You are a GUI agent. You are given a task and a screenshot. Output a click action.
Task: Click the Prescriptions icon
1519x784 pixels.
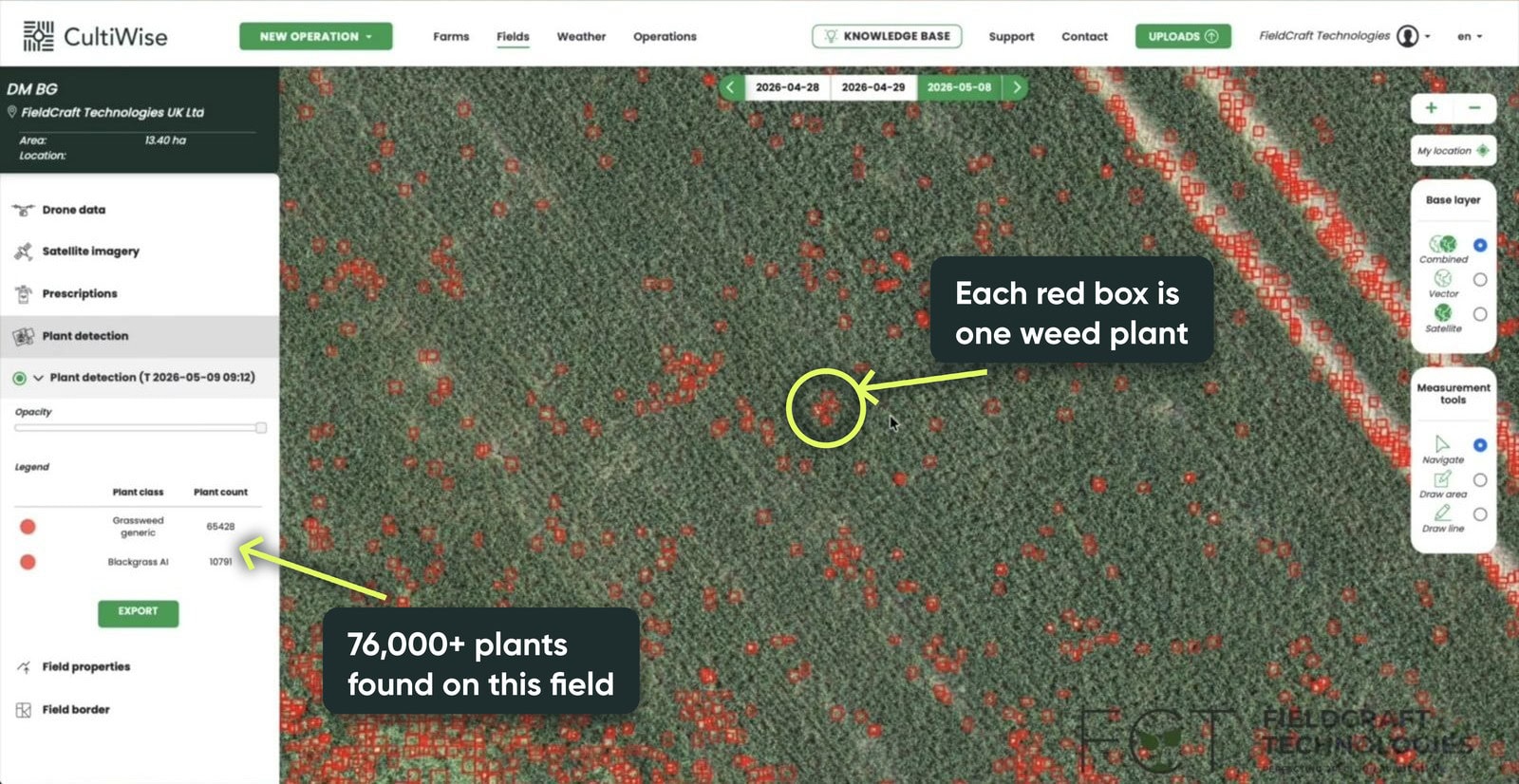coord(23,294)
